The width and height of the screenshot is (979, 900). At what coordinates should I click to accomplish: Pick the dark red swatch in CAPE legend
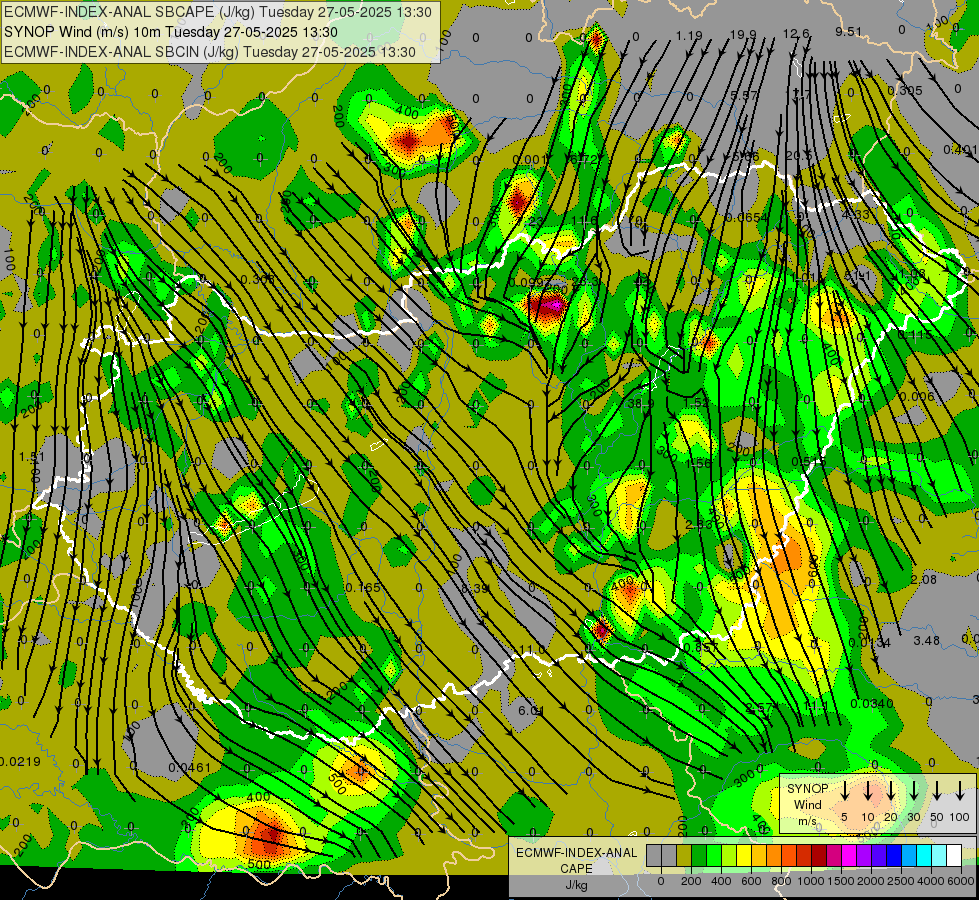click(x=819, y=855)
